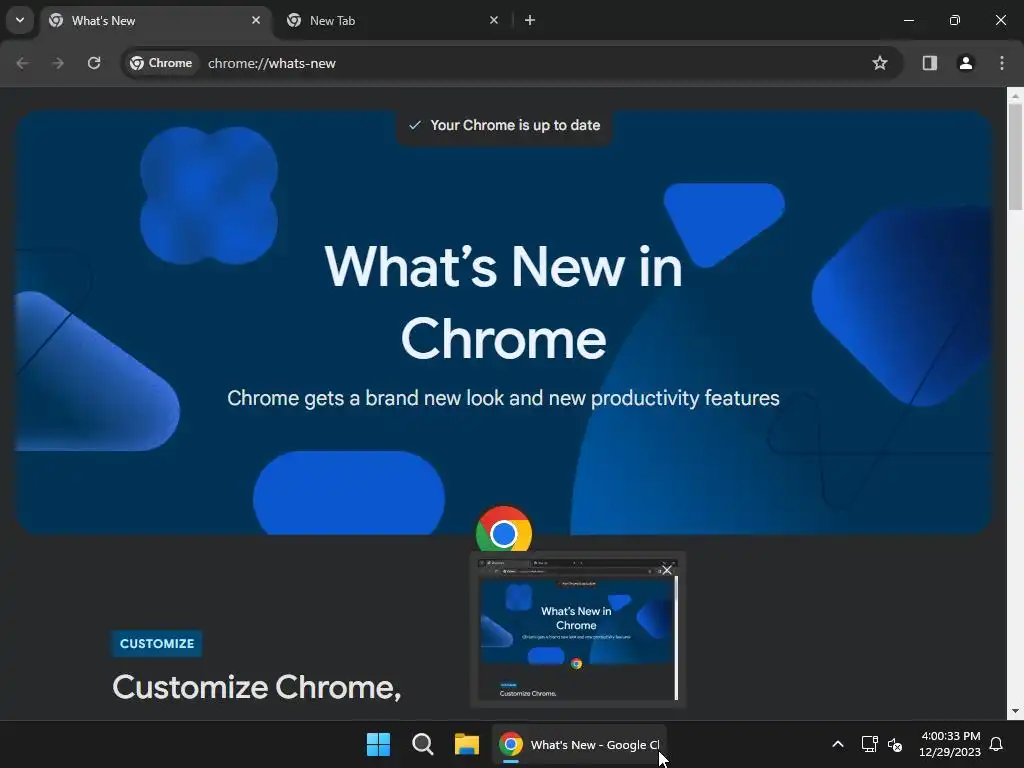This screenshot has height=768, width=1024.
Task: Click the 'Customize Chrome,' heading
Action: (x=257, y=688)
